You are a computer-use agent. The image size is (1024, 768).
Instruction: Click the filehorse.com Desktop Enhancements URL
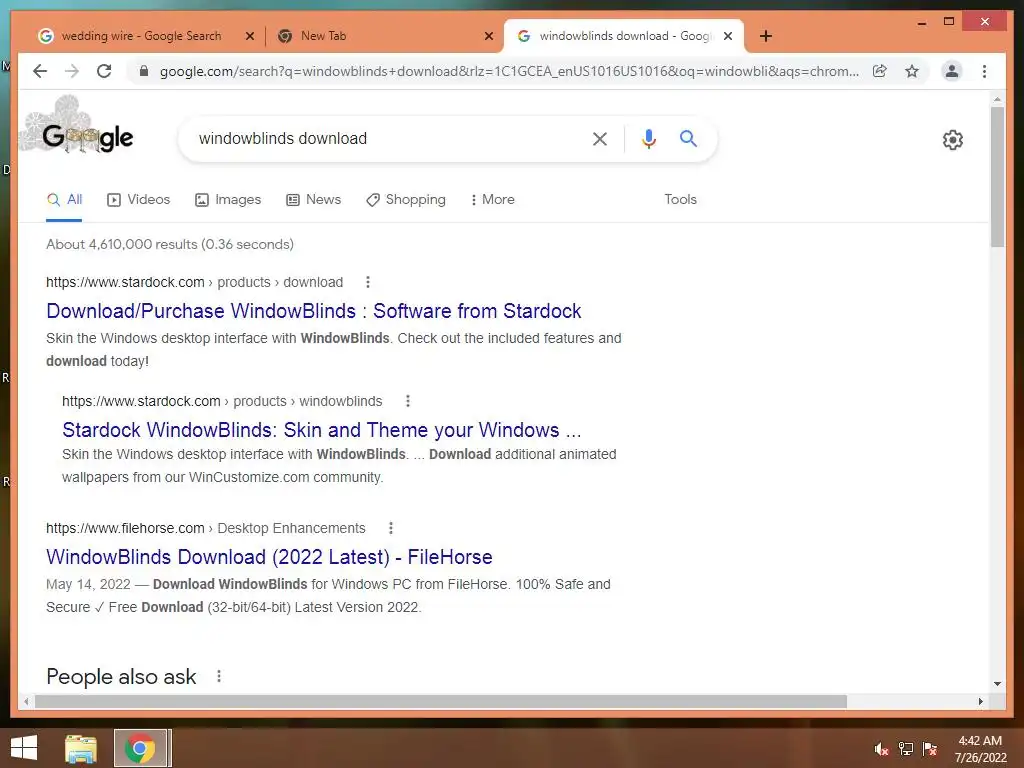(205, 528)
